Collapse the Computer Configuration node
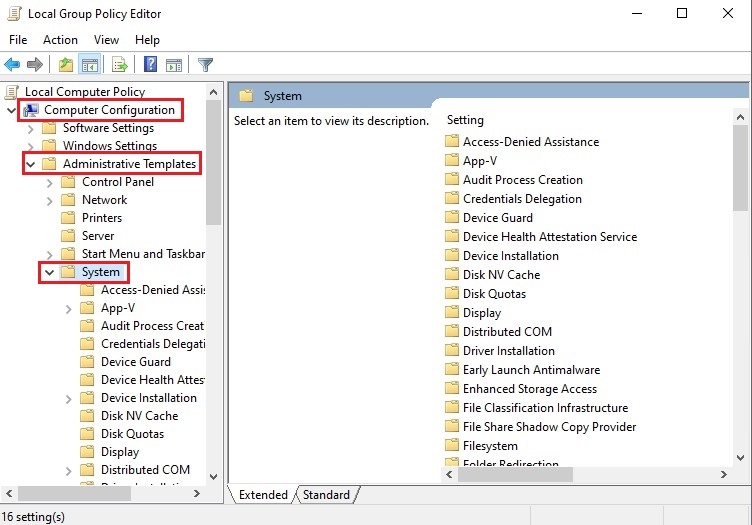The width and height of the screenshot is (752, 525). pos(12,111)
